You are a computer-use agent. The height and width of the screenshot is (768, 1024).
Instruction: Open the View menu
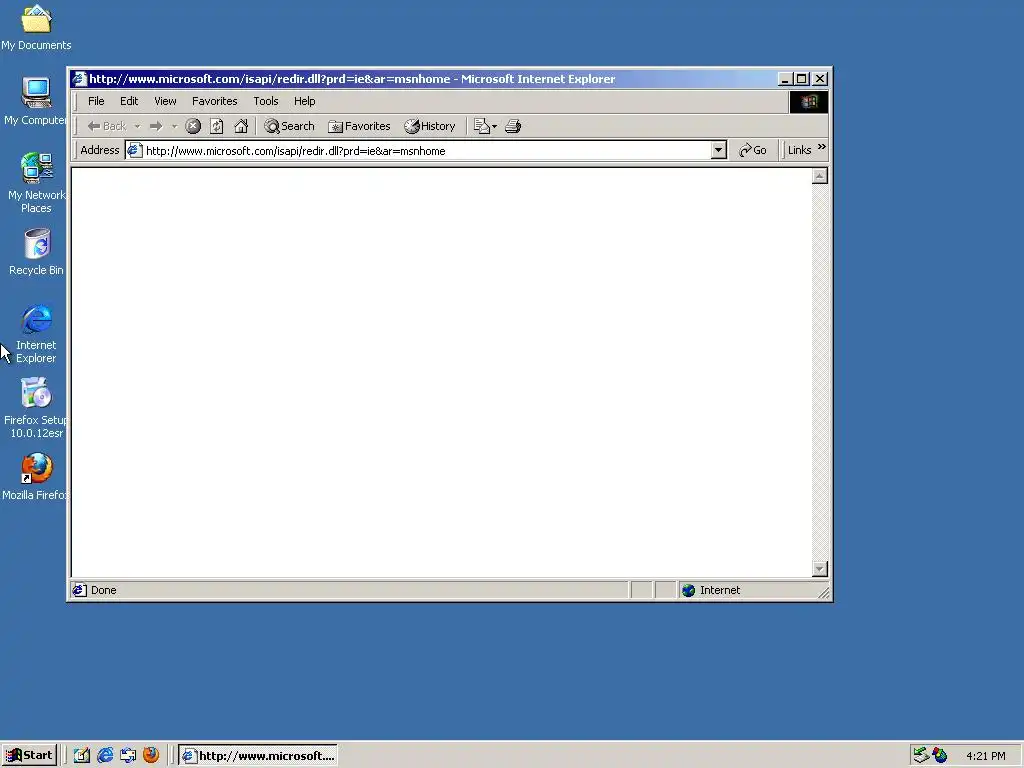pyautogui.click(x=165, y=101)
